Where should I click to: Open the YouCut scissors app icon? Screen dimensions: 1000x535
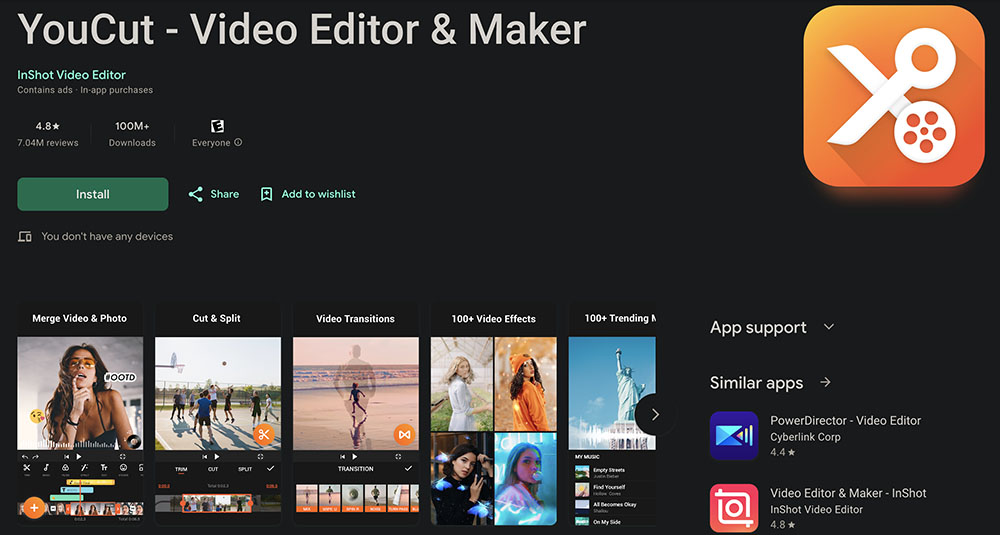pos(893,96)
